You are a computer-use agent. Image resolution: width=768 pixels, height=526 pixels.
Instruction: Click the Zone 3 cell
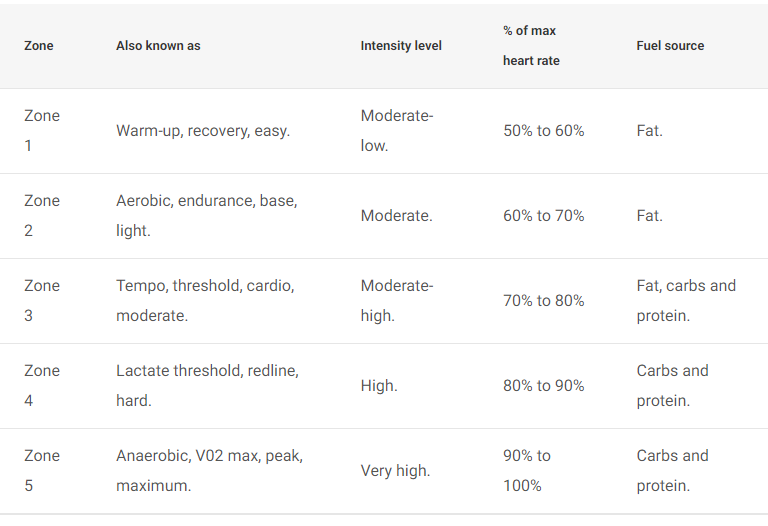point(42,301)
